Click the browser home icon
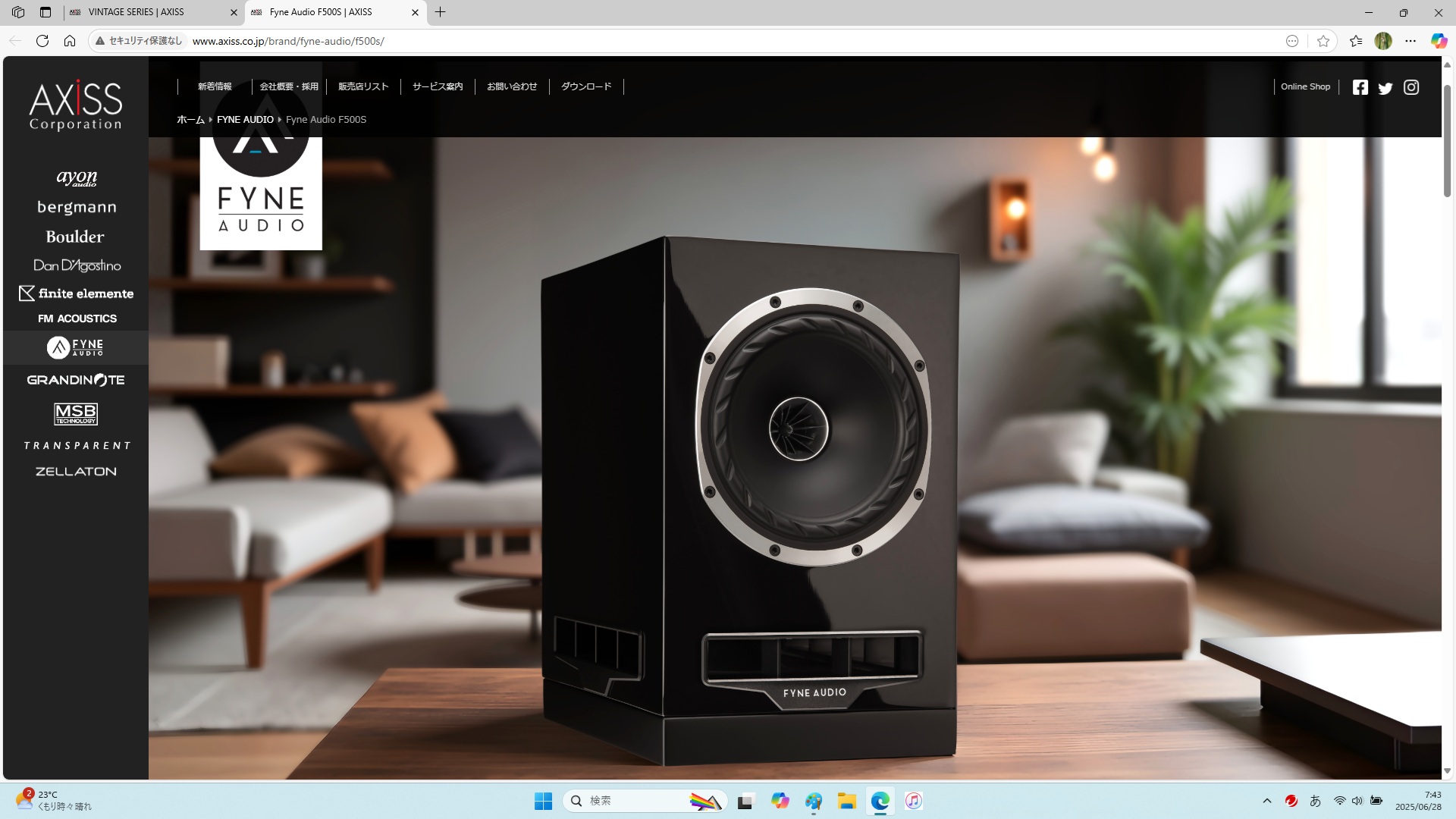The height and width of the screenshot is (819, 1456). tap(70, 41)
